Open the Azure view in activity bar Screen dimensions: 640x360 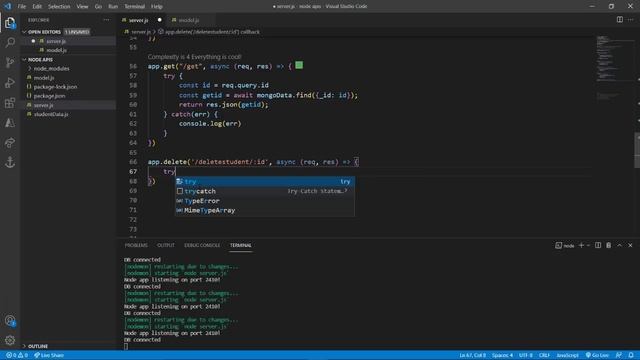[10, 122]
